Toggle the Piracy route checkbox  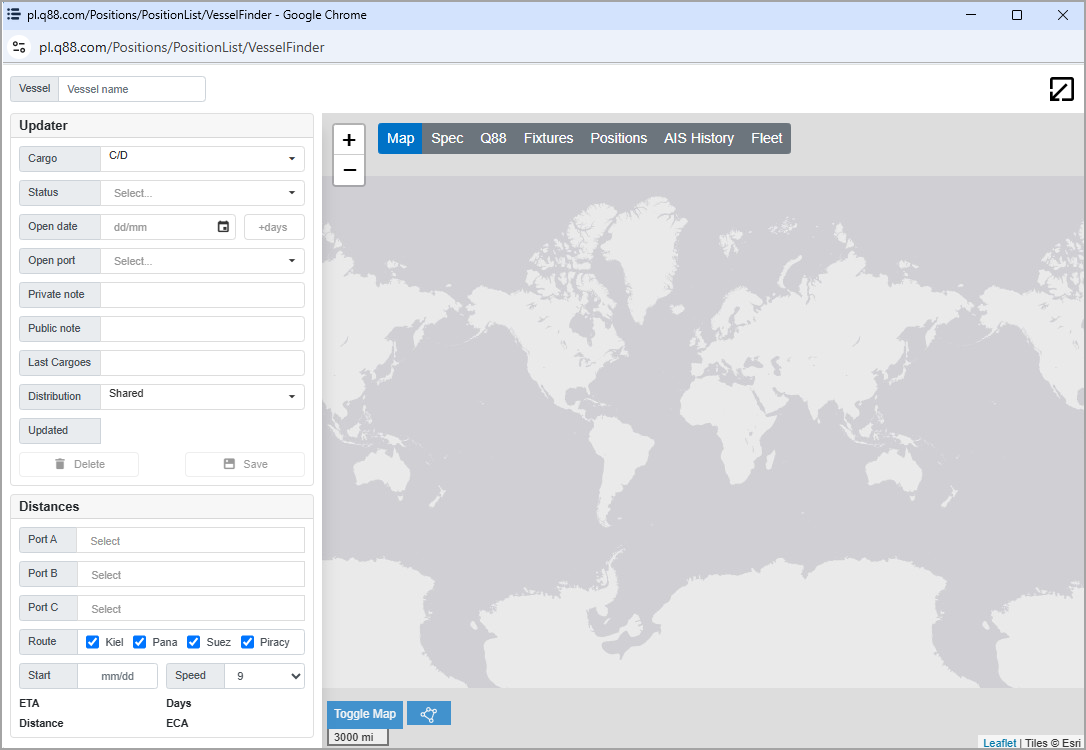pos(247,642)
